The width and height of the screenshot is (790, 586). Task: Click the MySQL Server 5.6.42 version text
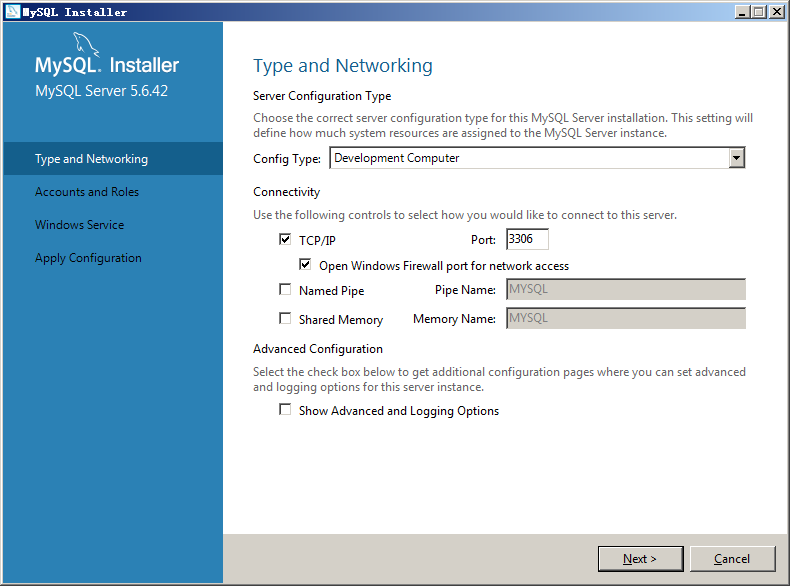coord(101,91)
